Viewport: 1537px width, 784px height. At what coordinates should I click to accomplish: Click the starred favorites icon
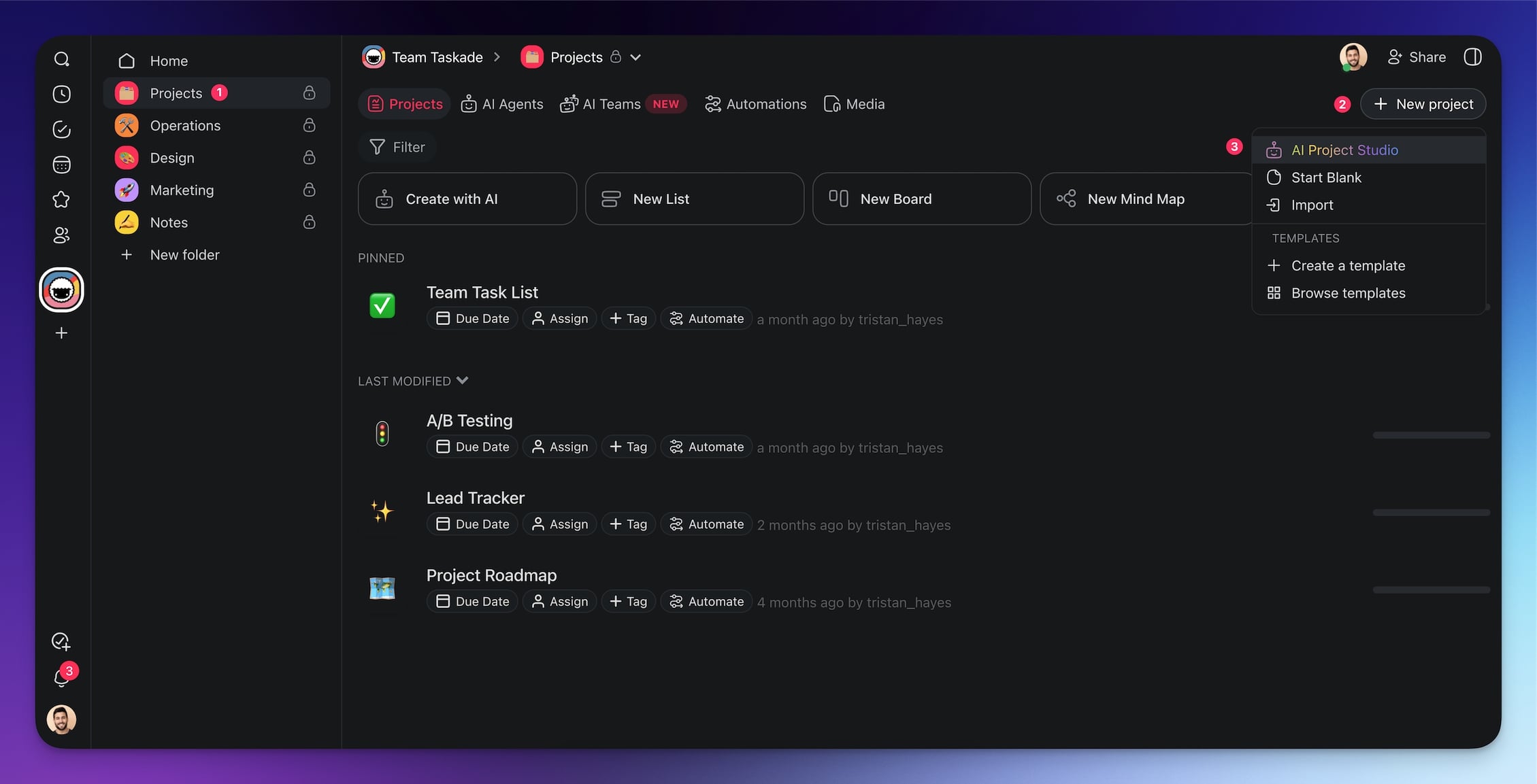[x=61, y=200]
